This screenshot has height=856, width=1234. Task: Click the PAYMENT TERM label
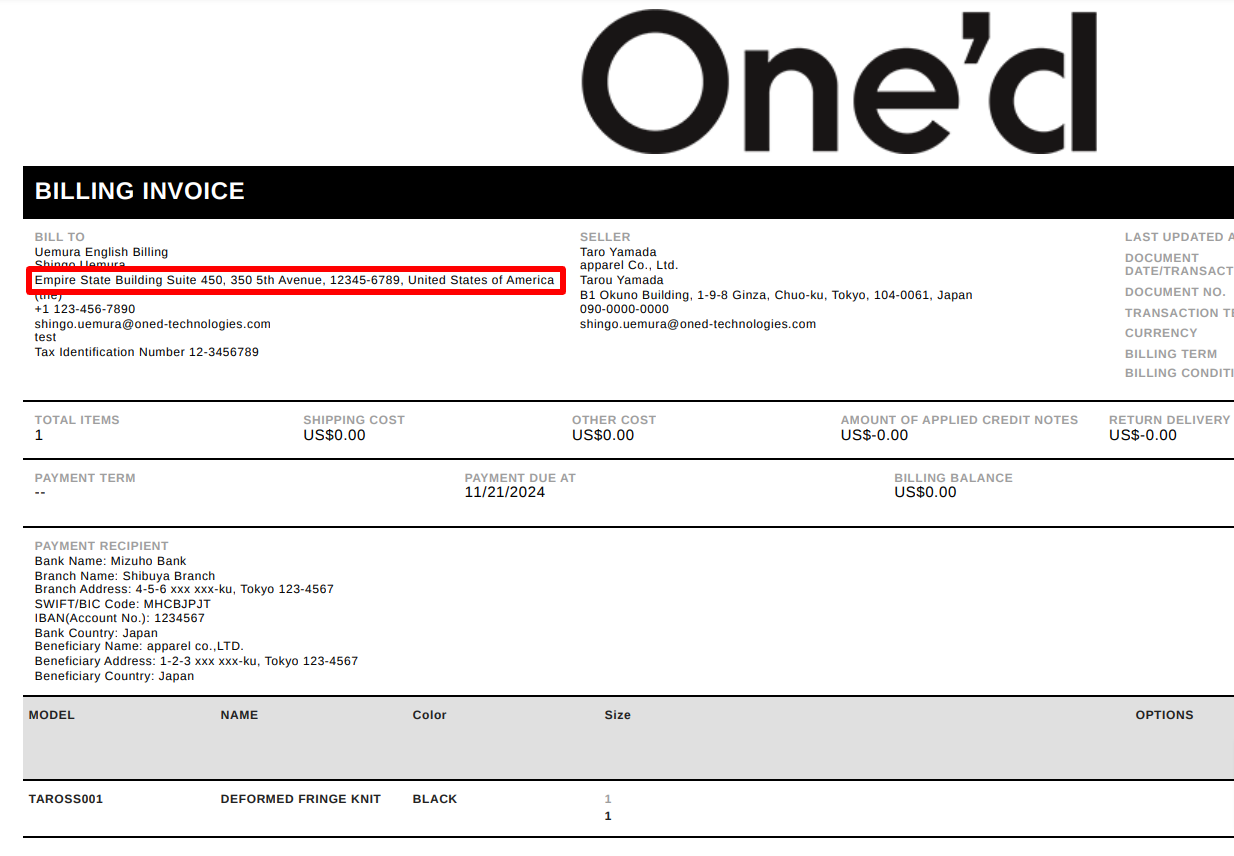85,478
